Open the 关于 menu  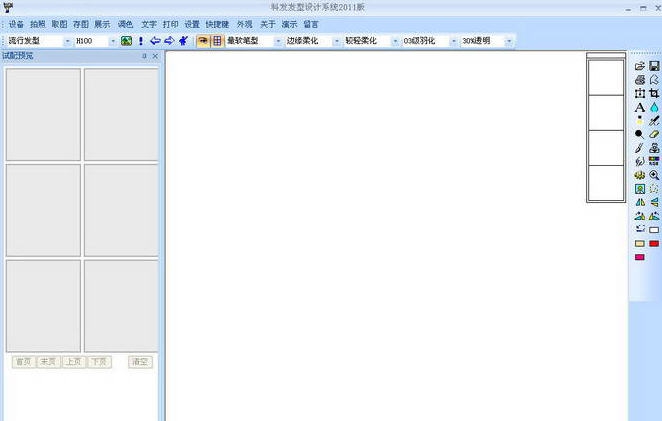coord(268,24)
